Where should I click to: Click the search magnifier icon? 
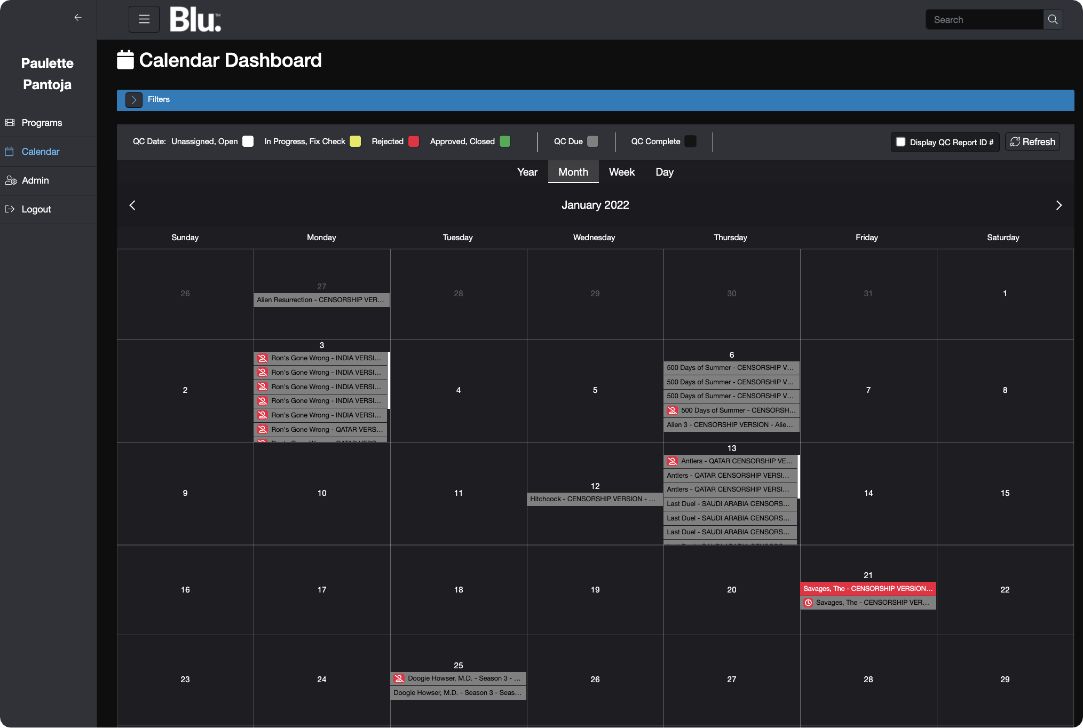pos(1053,19)
